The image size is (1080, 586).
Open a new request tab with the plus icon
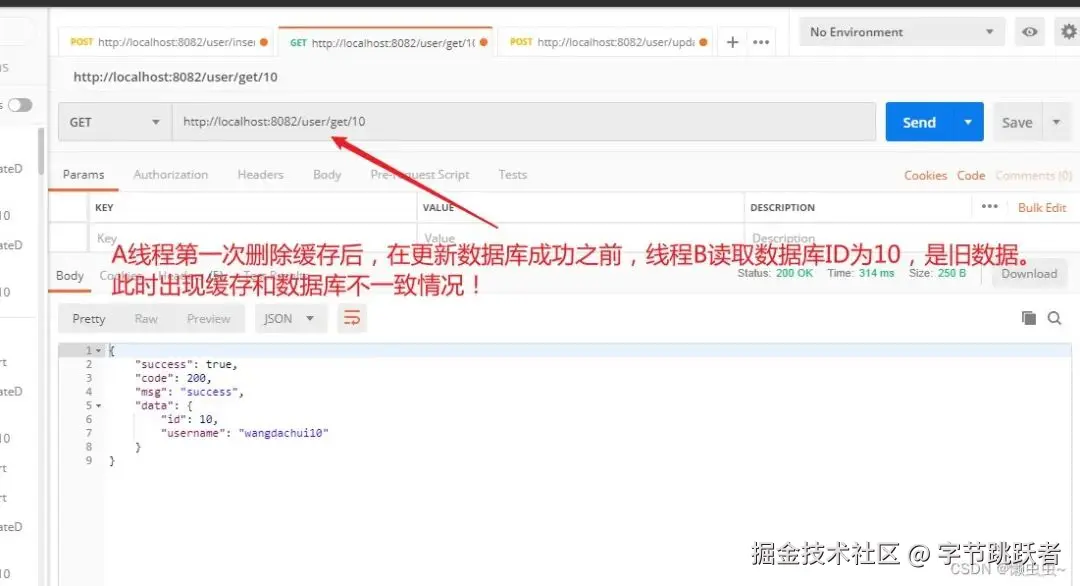point(734,40)
